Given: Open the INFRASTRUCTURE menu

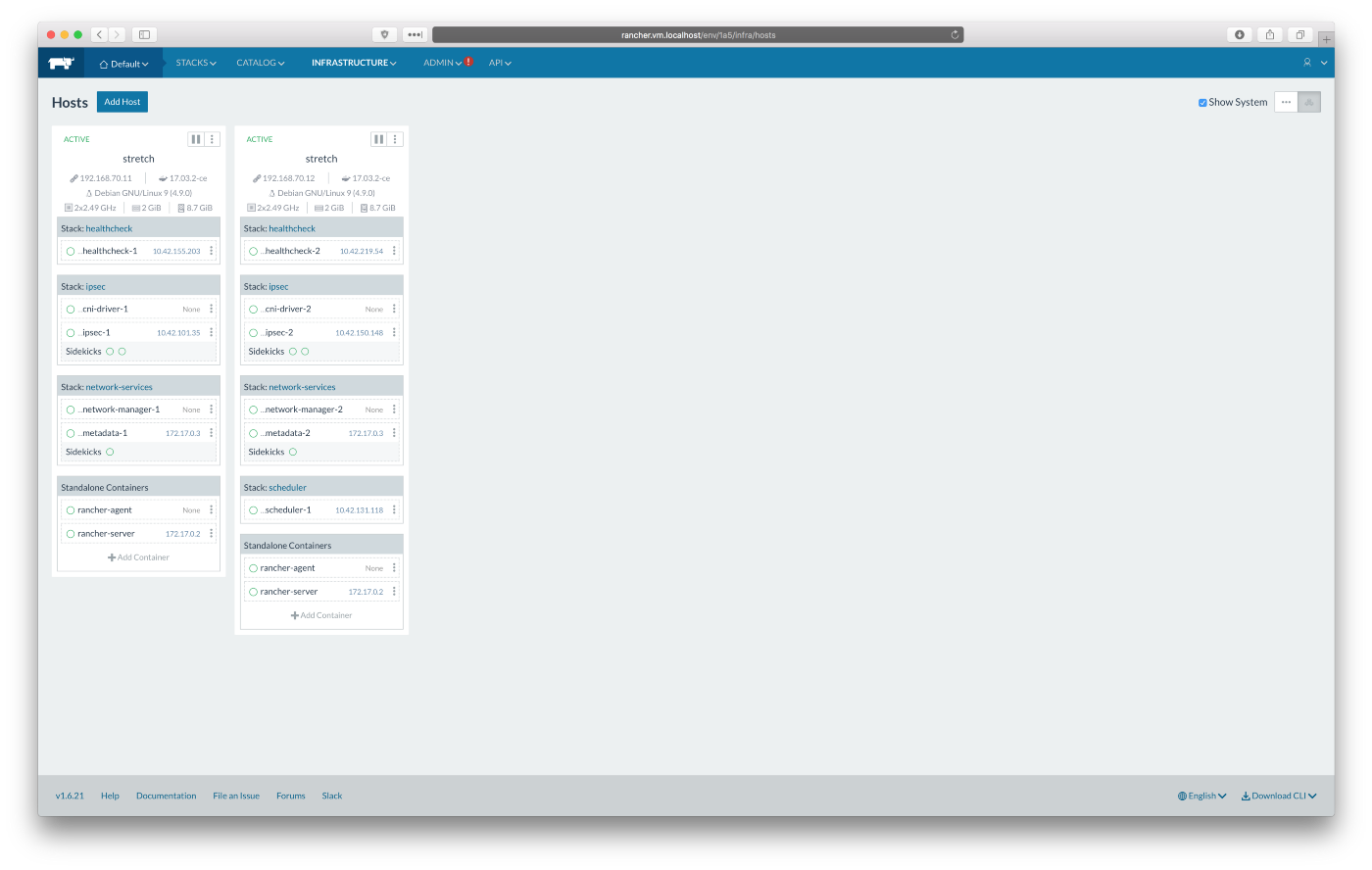Looking at the screenshot, I should click(x=354, y=63).
